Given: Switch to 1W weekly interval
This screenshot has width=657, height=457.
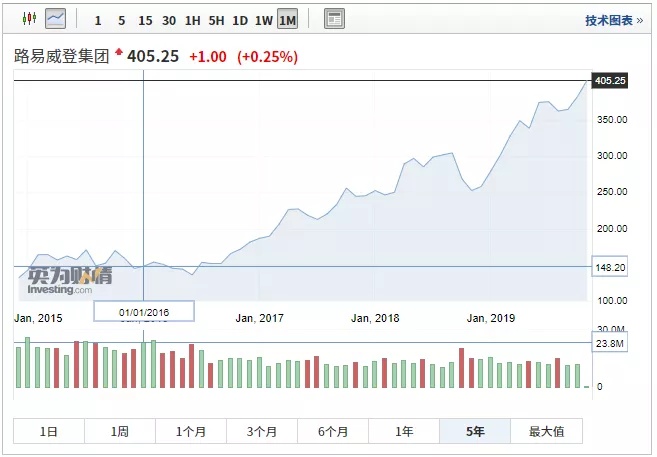Looking at the screenshot, I should coord(264,20).
